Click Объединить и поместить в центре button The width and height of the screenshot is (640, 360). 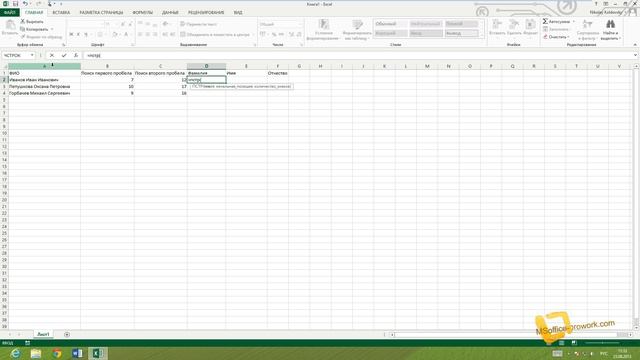(x=215, y=35)
